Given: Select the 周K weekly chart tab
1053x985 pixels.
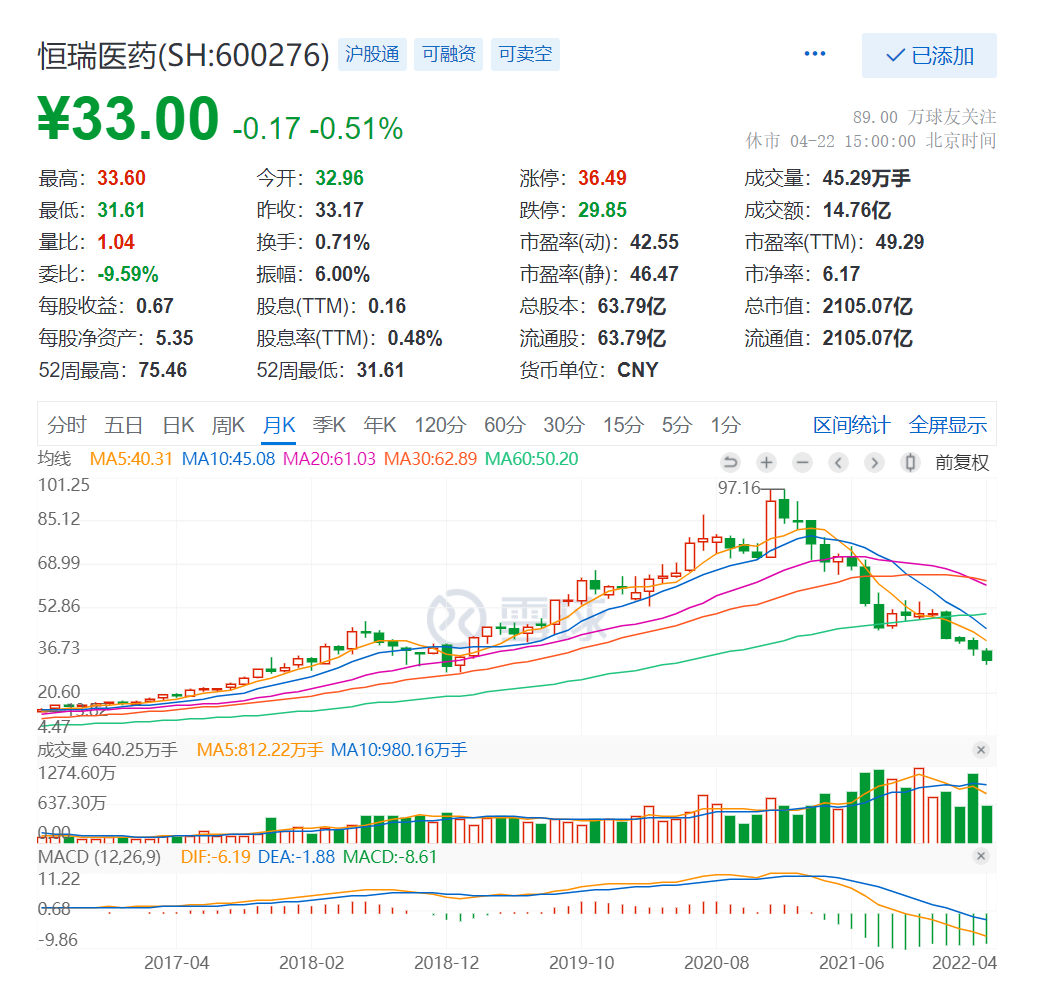Looking at the screenshot, I should 228,424.
